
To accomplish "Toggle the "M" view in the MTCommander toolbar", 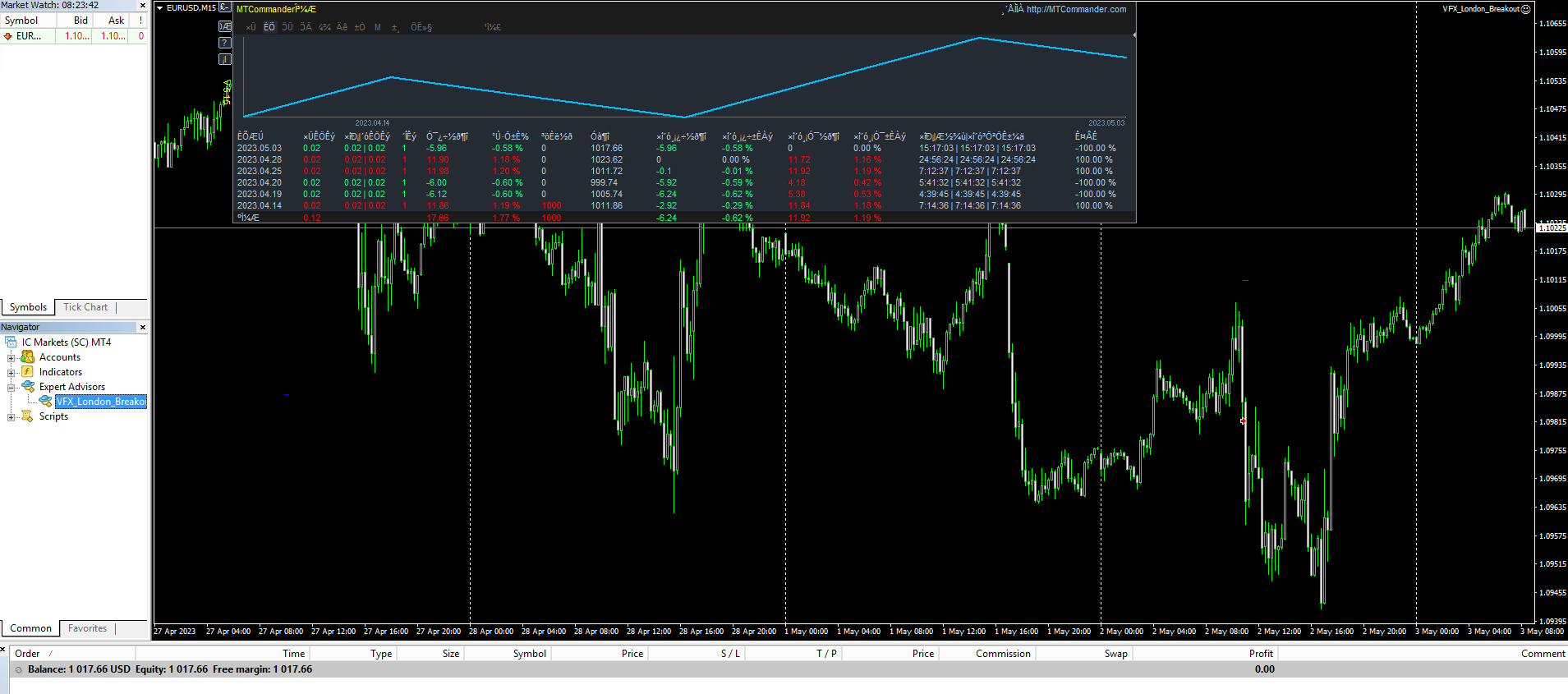I will [x=378, y=27].
